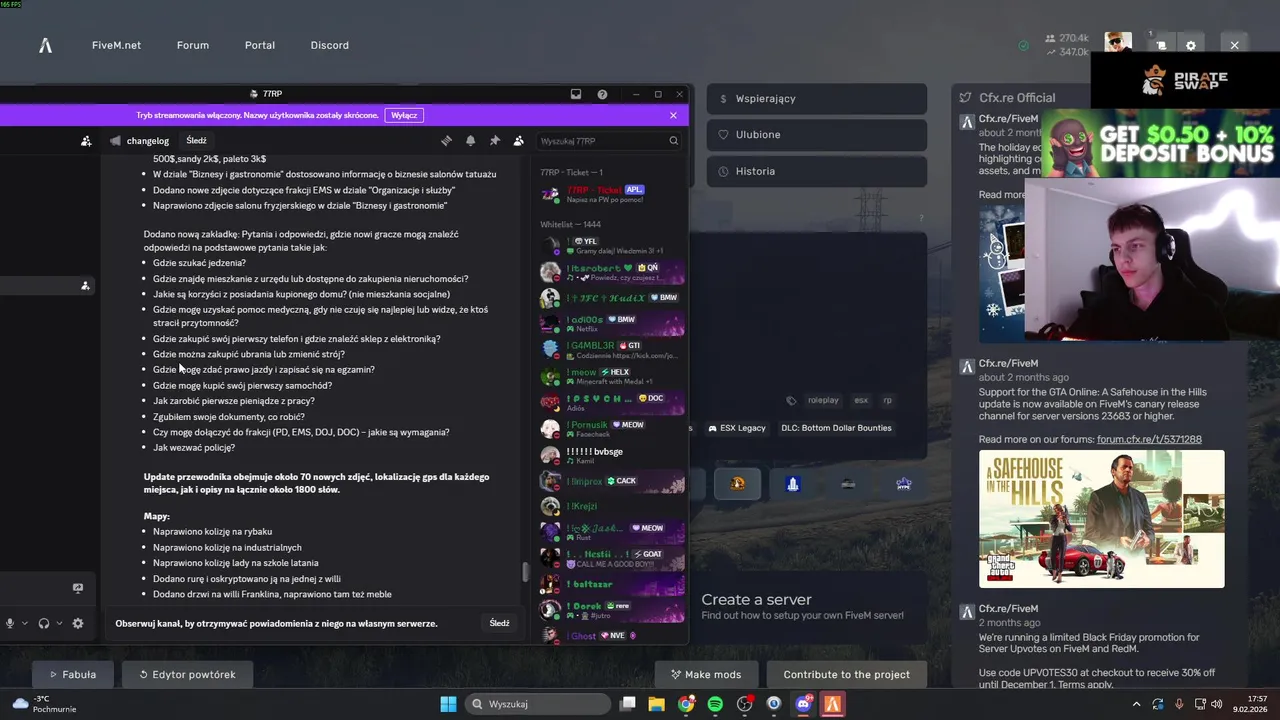Open weather widget showing -3°C
Screen dimensions: 1280x720
pyautogui.click(x=43, y=704)
